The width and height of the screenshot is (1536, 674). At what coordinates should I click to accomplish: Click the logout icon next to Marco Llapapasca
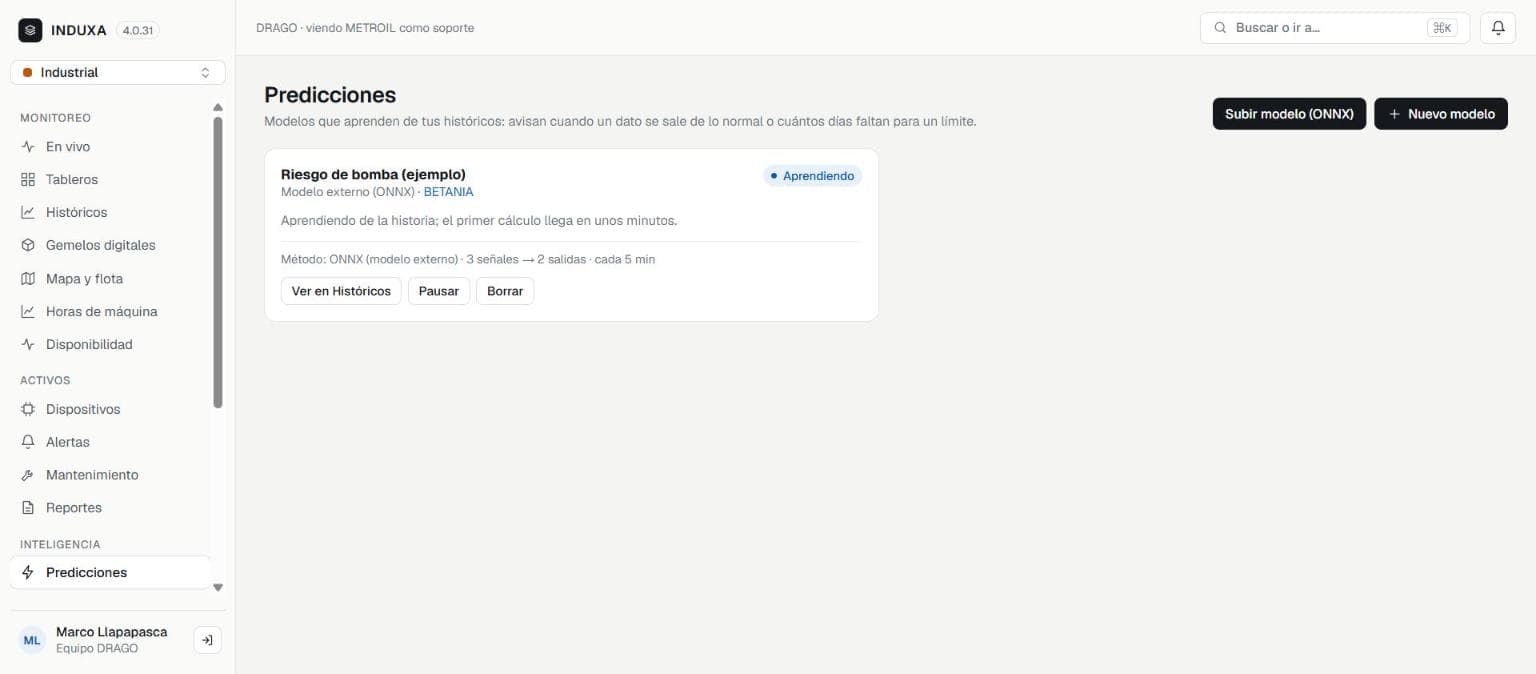(x=207, y=640)
